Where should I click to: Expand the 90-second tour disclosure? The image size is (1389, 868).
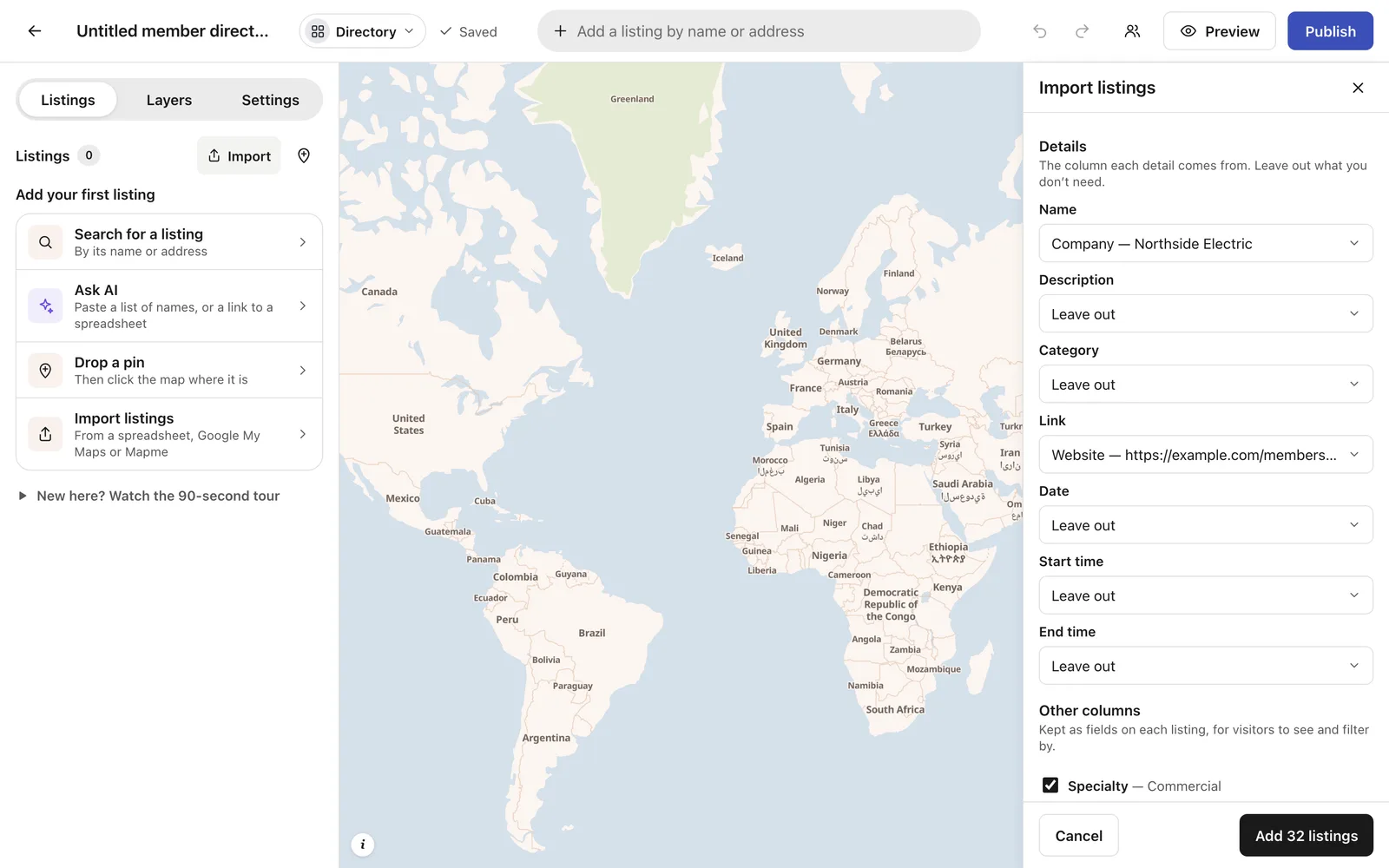pos(148,496)
